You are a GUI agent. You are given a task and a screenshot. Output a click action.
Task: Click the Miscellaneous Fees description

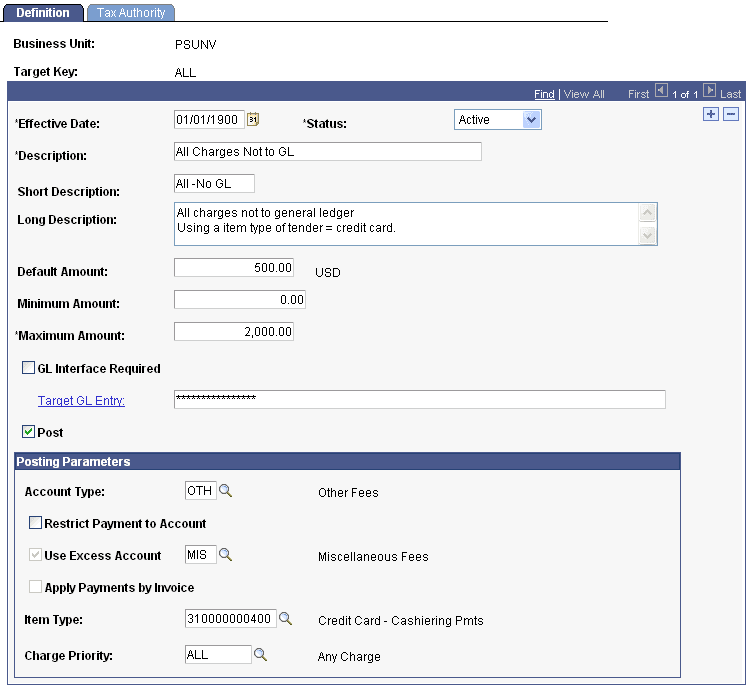(x=373, y=557)
